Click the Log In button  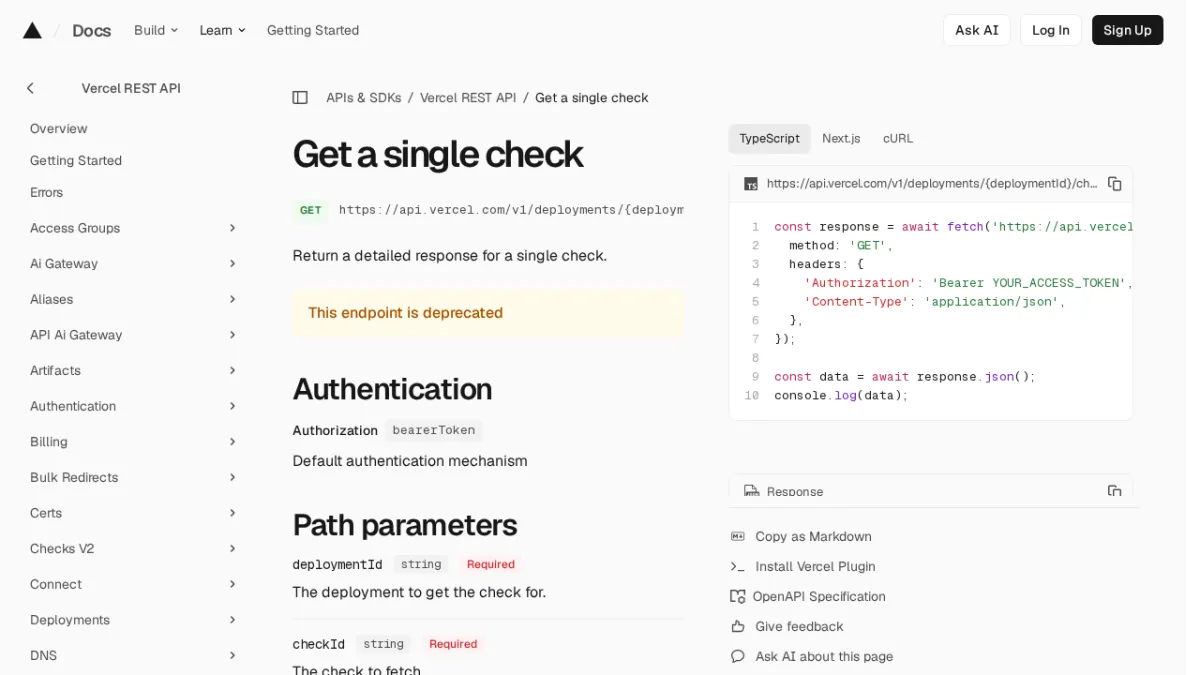pyautogui.click(x=1051, y=30)
